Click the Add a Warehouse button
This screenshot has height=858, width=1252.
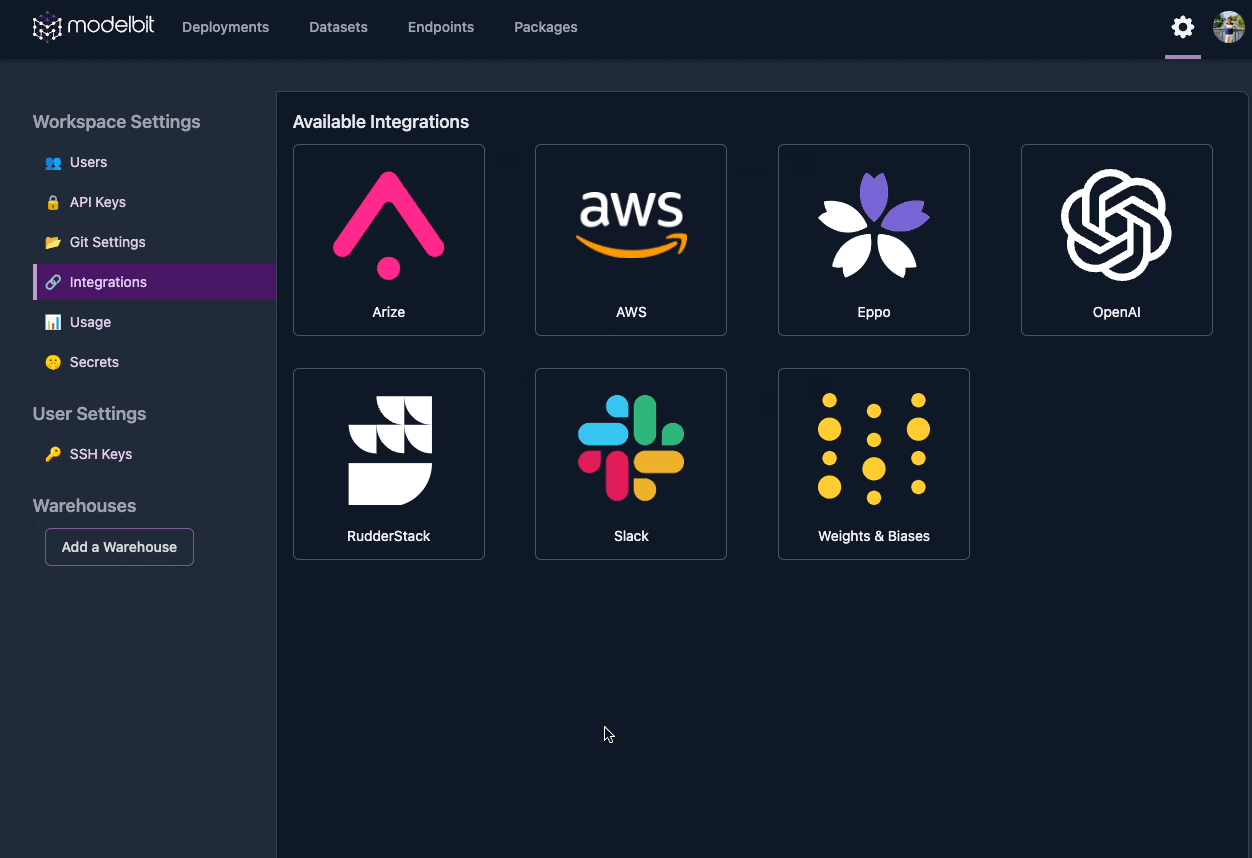(x=119, y=547)
